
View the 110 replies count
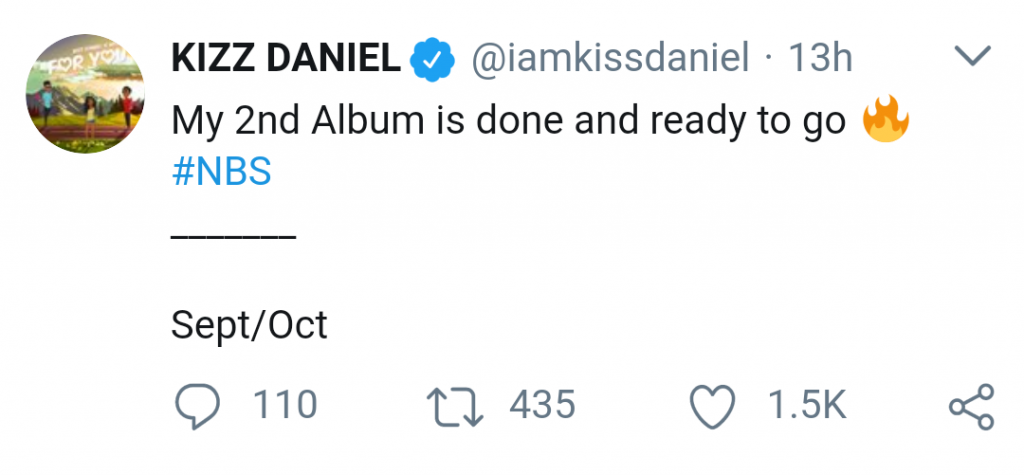284,405
